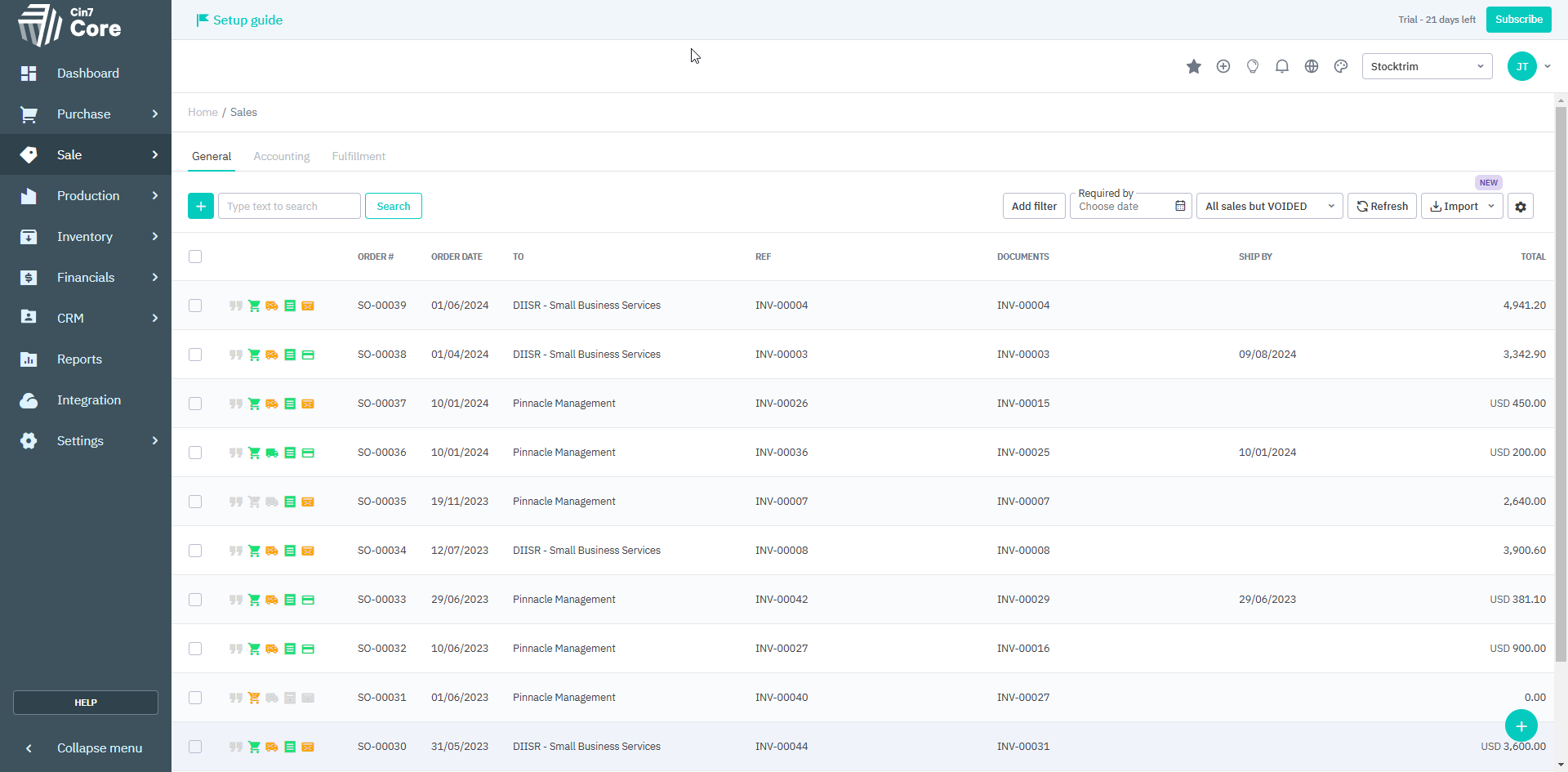
Task: Open the Fulfillment tab
Action: (359, 157)
